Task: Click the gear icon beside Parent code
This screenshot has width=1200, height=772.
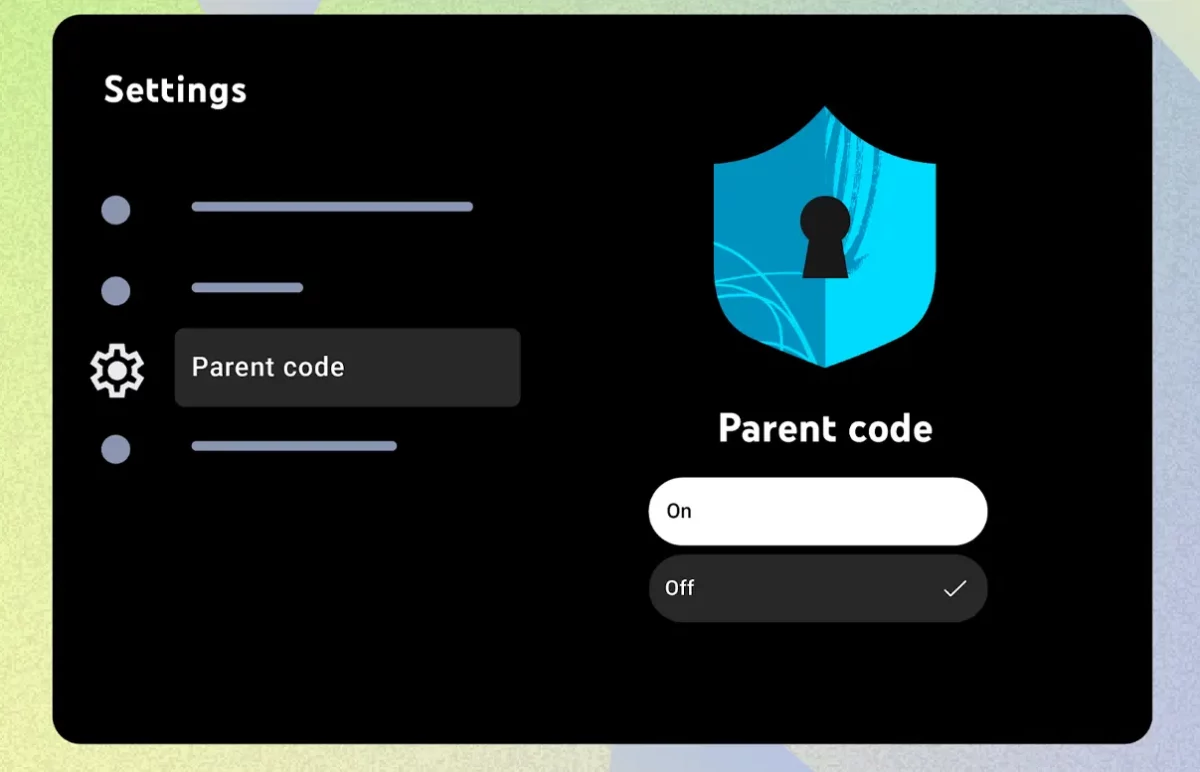Action: 117,369
